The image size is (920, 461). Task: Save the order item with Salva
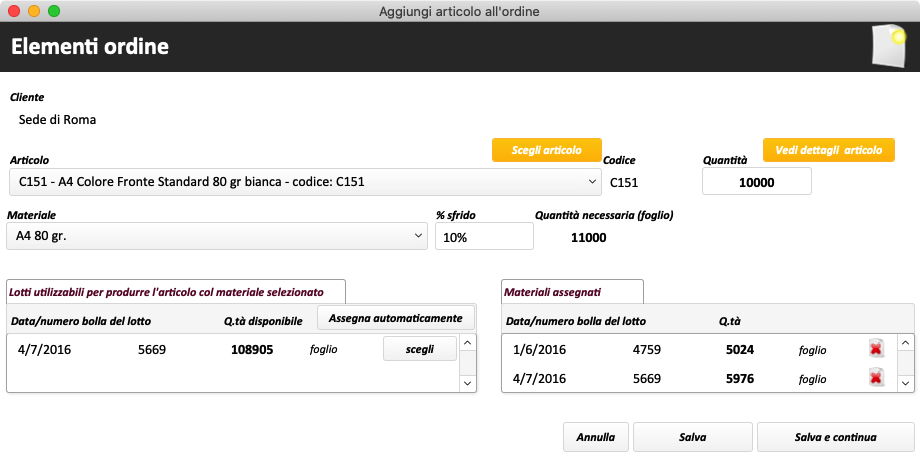point(692,437)
